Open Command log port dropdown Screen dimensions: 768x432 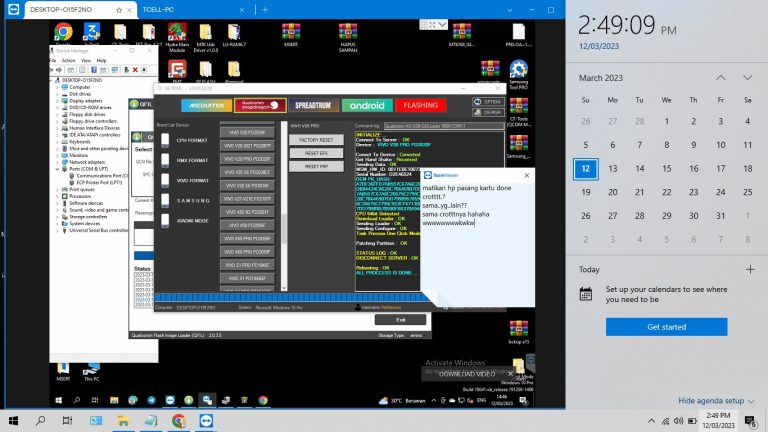tap(444, 126)
